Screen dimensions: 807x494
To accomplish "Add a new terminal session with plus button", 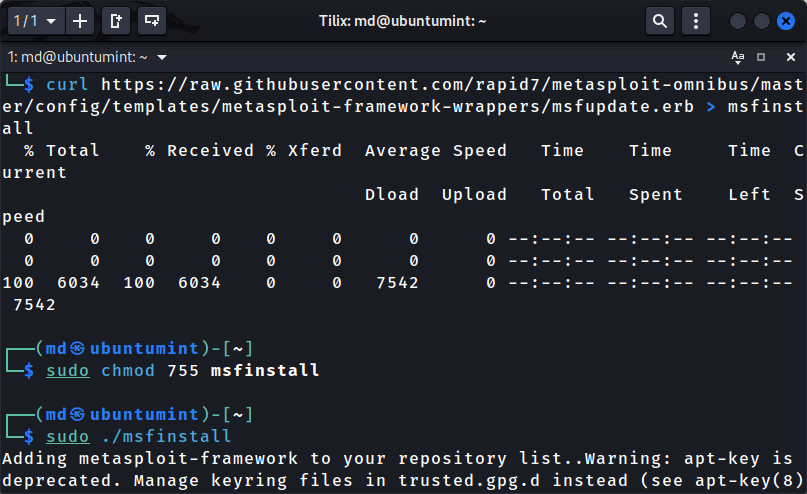I will [x=80, y=21].
